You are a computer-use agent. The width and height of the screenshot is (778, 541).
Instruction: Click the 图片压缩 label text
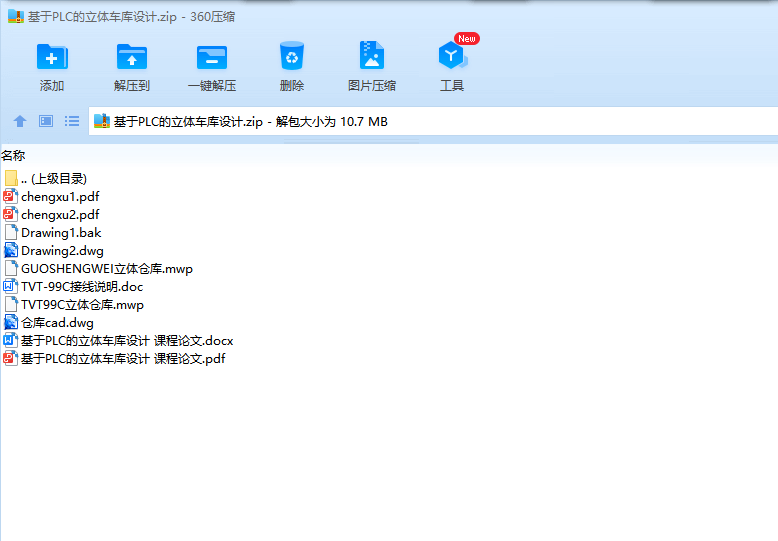coord(372,86)
